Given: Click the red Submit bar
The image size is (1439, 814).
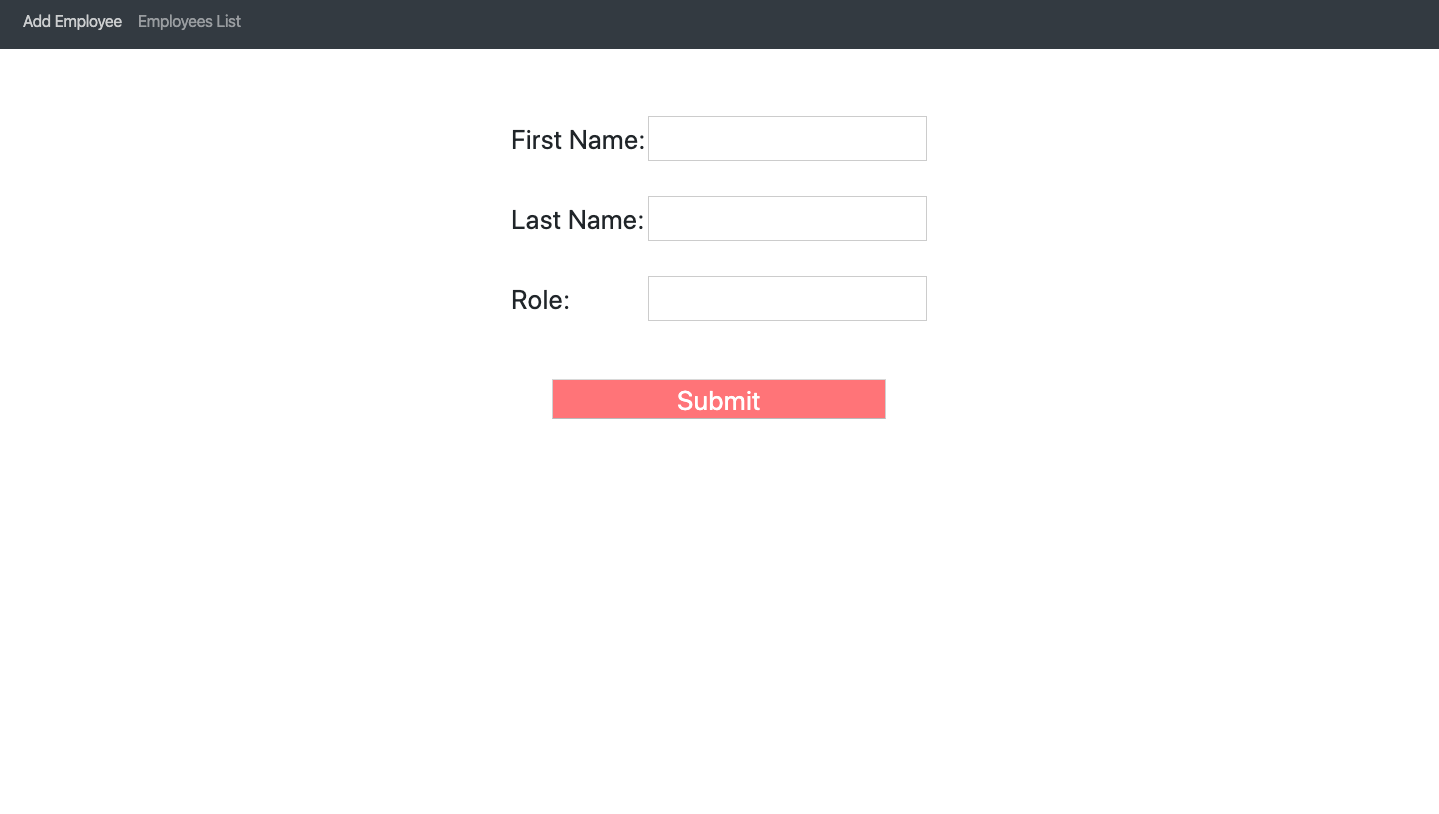Looking at the screenshot, I should click(718, 398).
